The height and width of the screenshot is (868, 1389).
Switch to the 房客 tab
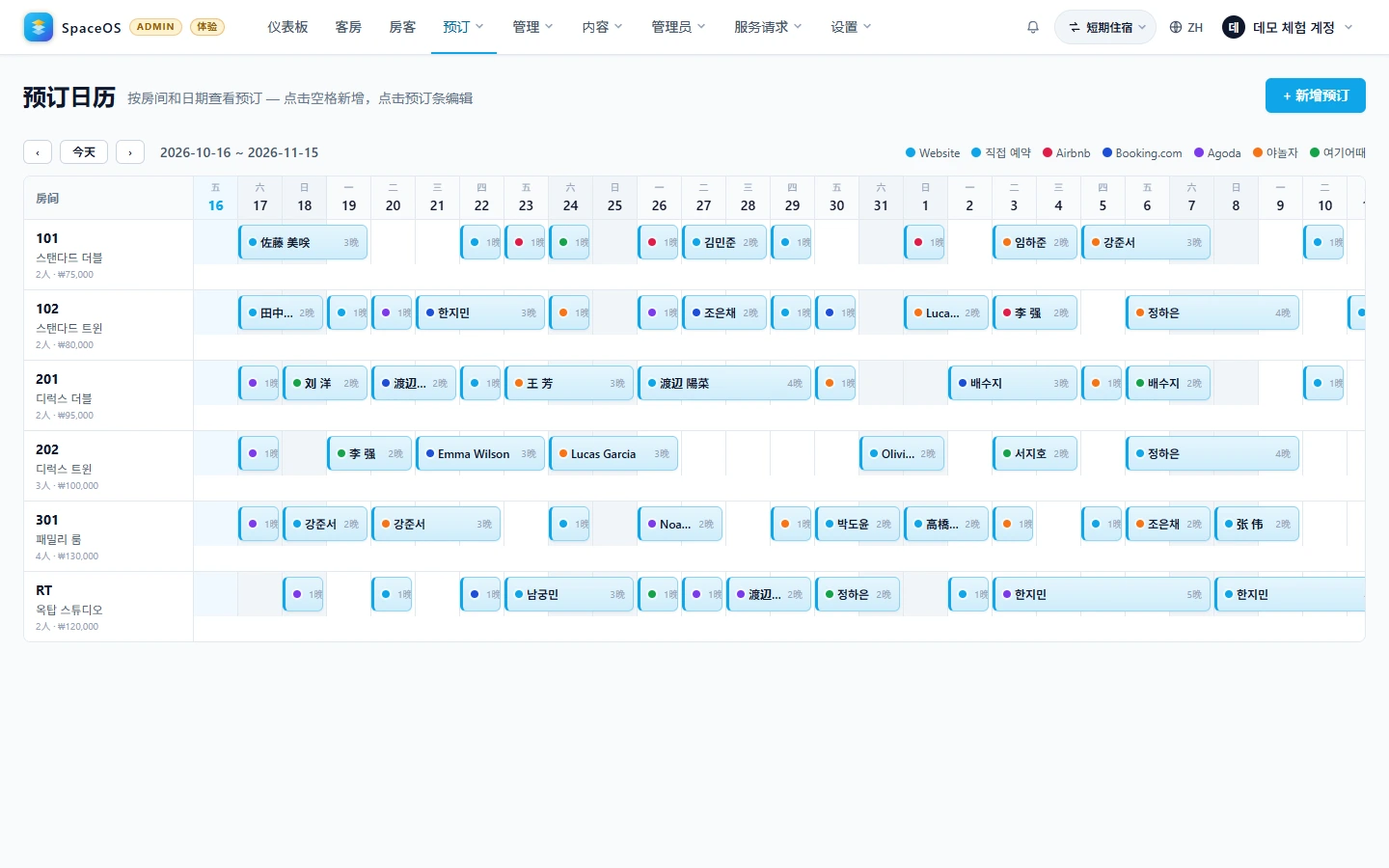[402, 27]
